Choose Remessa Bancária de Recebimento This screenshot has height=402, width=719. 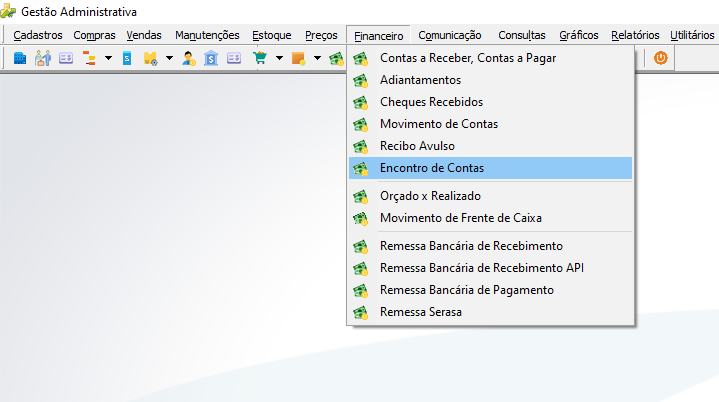(x=490, y=246)
